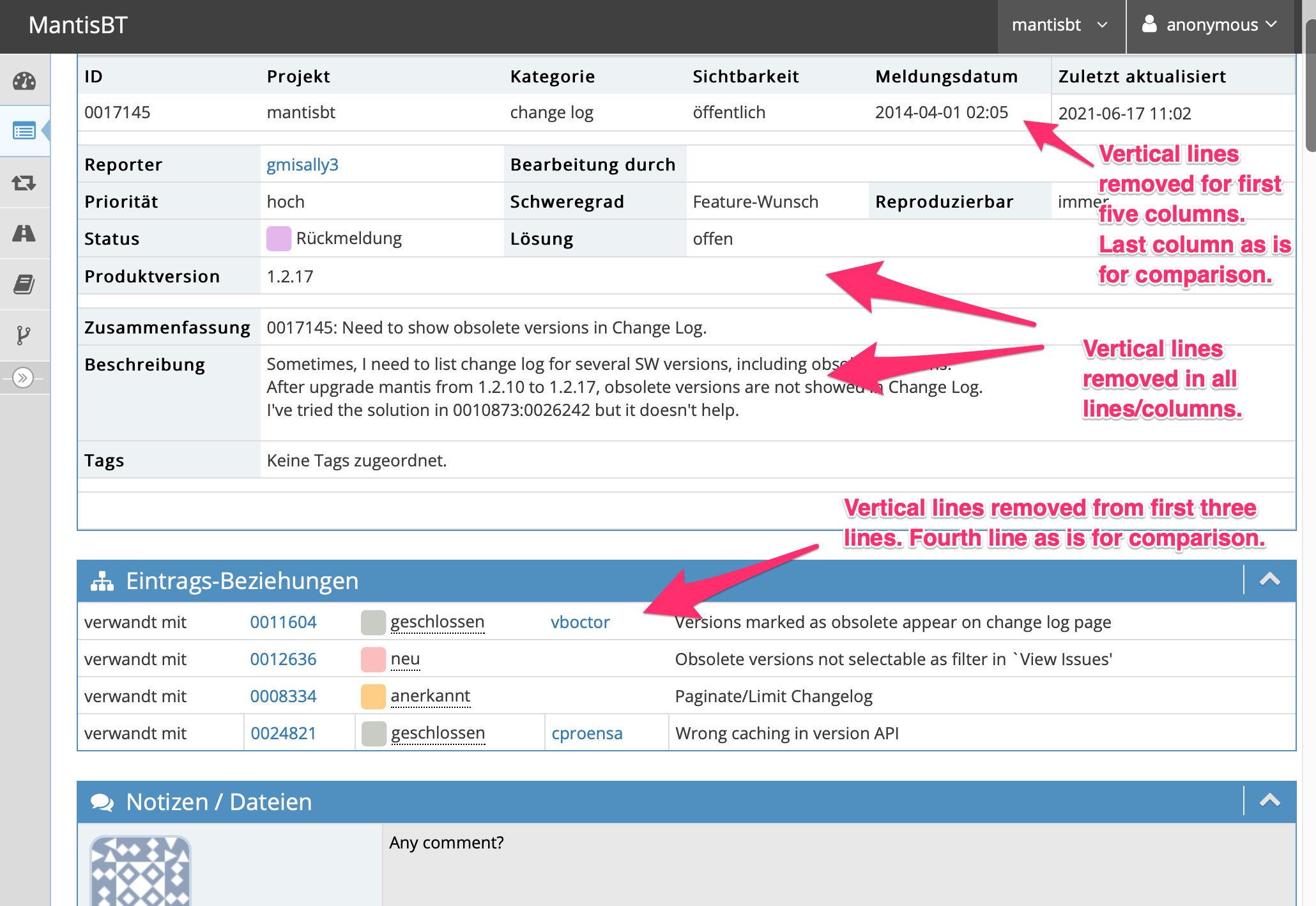Screen dimensions: 1316x906
Task: Click the MantisBT logo title
Action: click(x=78, y=25)
